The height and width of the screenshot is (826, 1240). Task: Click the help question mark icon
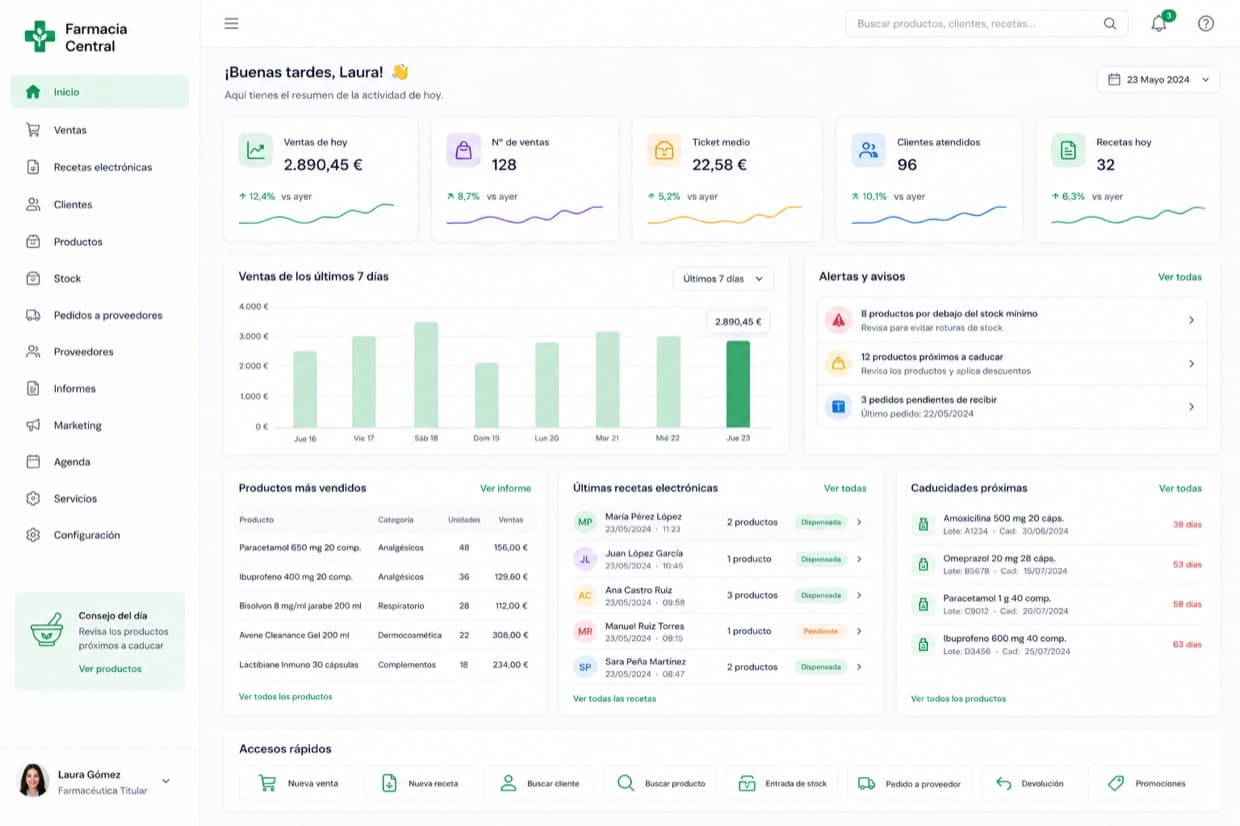point(1206,24)
